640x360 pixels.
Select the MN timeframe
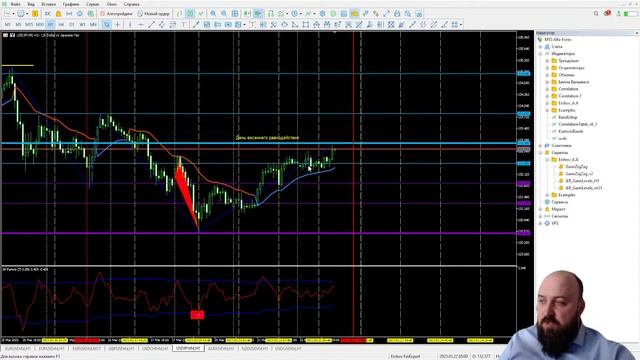coord(93,24)
